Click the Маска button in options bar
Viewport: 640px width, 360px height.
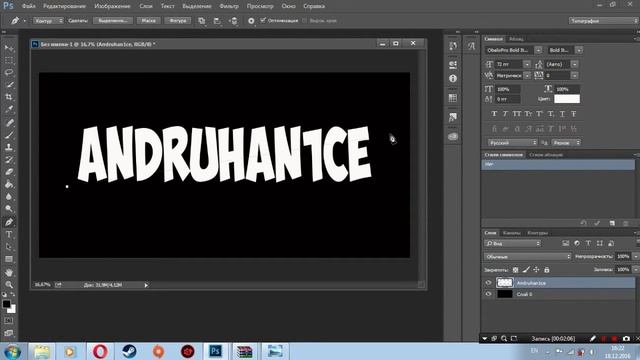[x=149, y=20]
